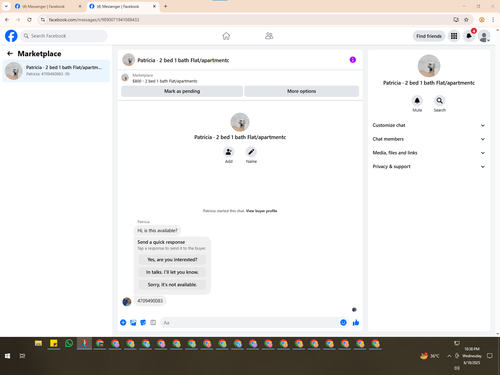Open Task View on the taskbar

pyautogui.click(x=22, y=356)
